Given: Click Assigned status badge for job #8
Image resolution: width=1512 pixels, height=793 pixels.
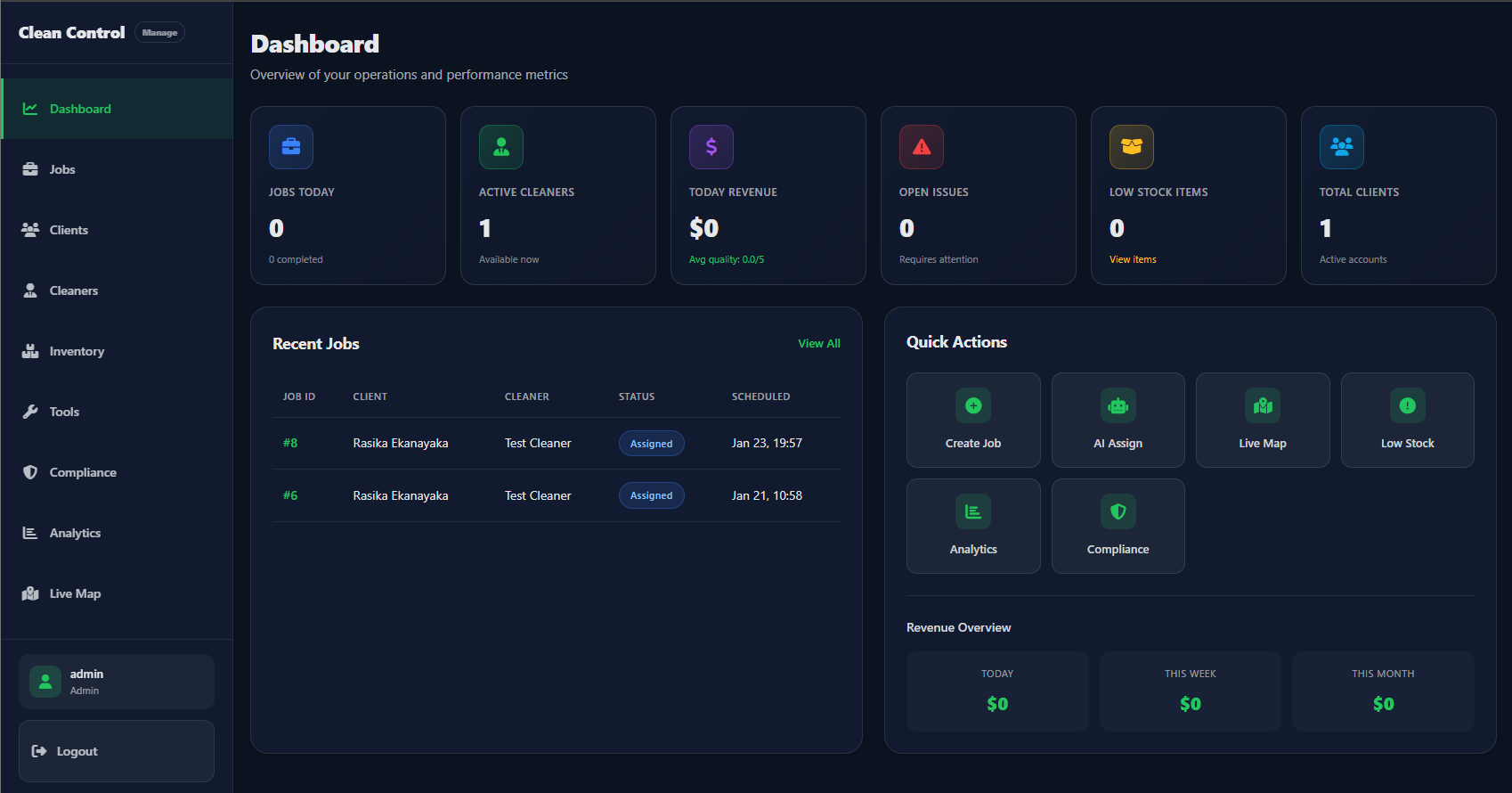Looking at the screenshot, I should (x=652, y=444).
